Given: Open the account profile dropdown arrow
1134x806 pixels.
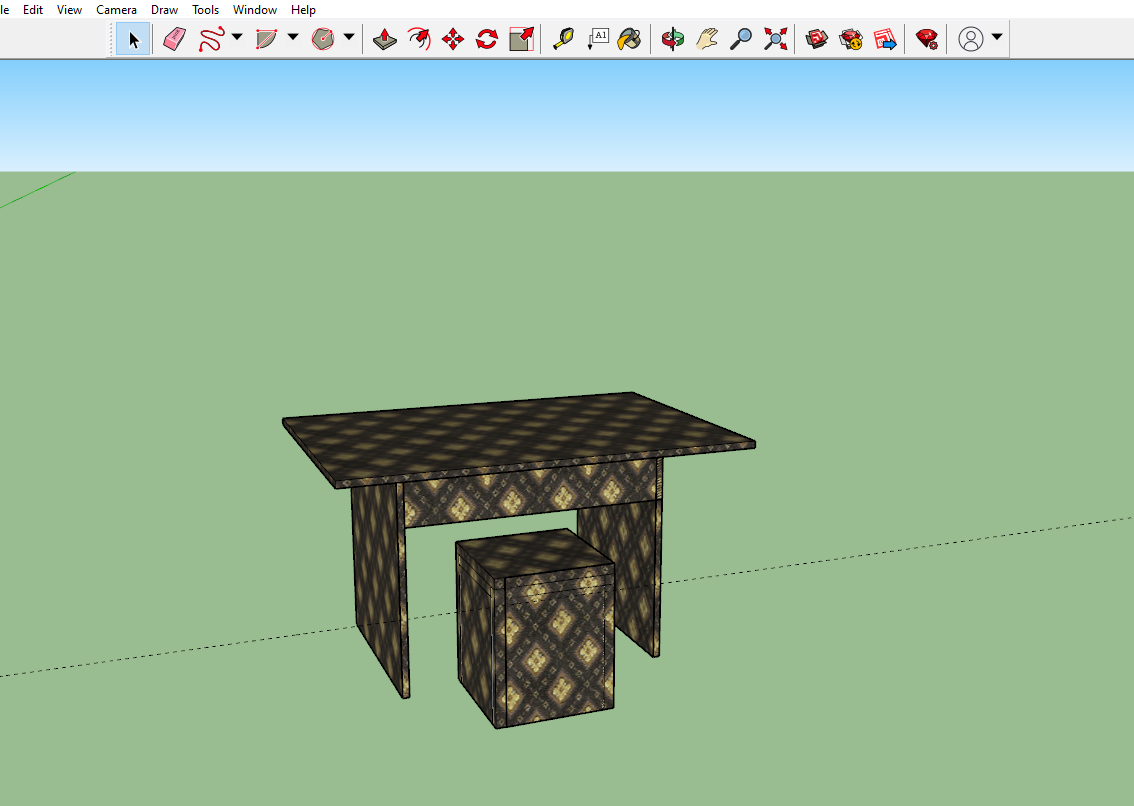Looking at the screenshot, I should 997,38.
